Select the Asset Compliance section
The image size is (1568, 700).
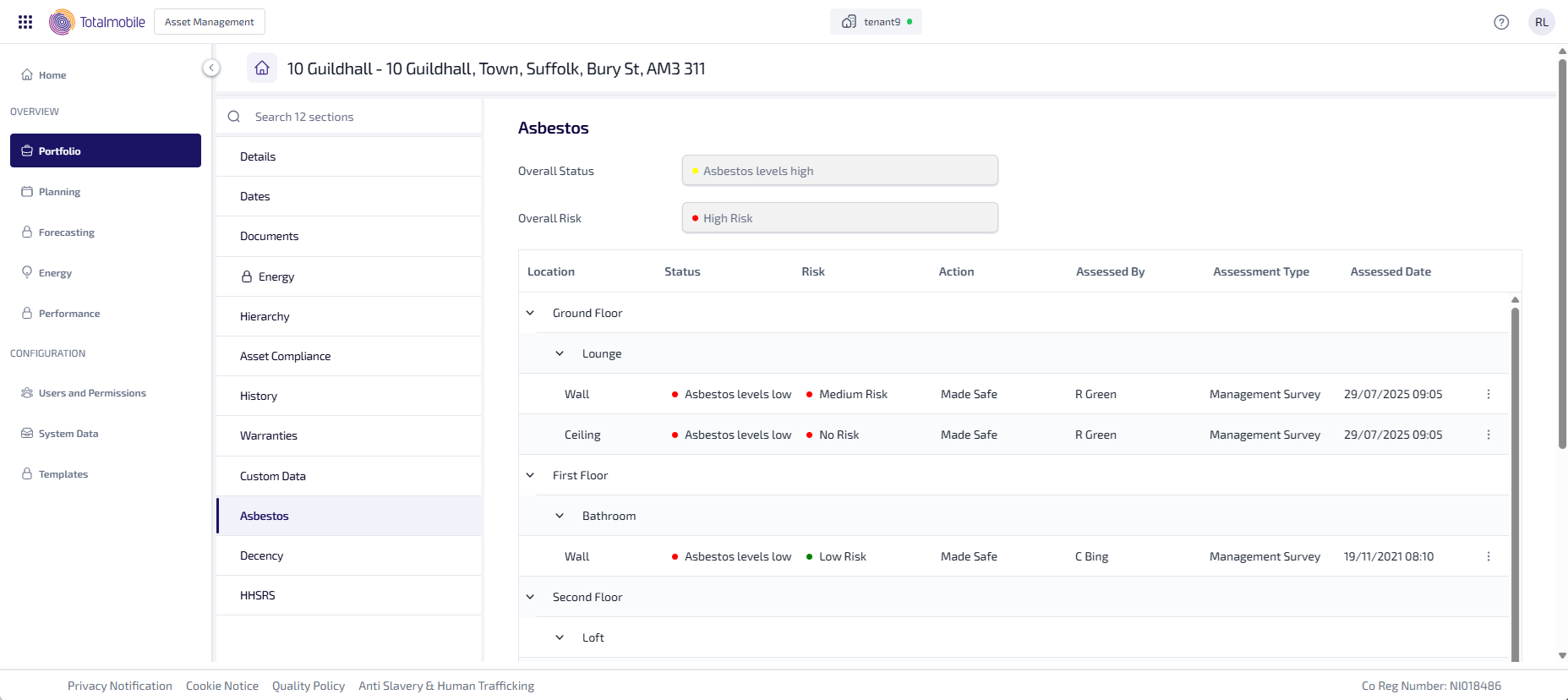[x=285, y=356]
